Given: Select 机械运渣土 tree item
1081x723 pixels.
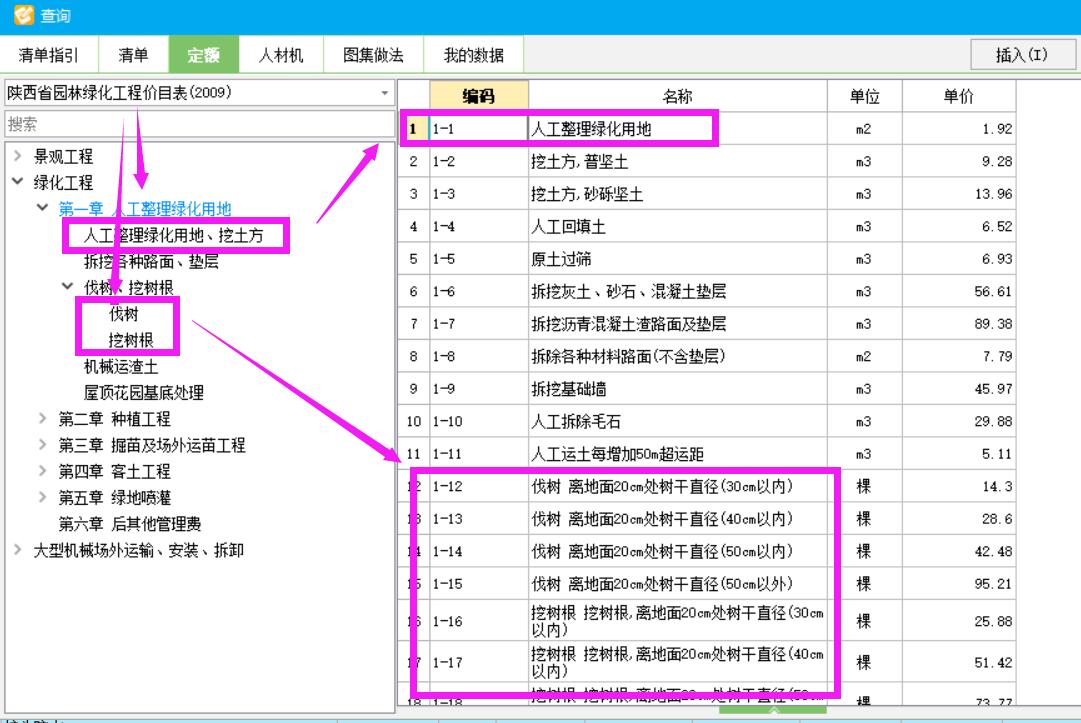Looking at the screenshot, I should [x=121, y=367].
